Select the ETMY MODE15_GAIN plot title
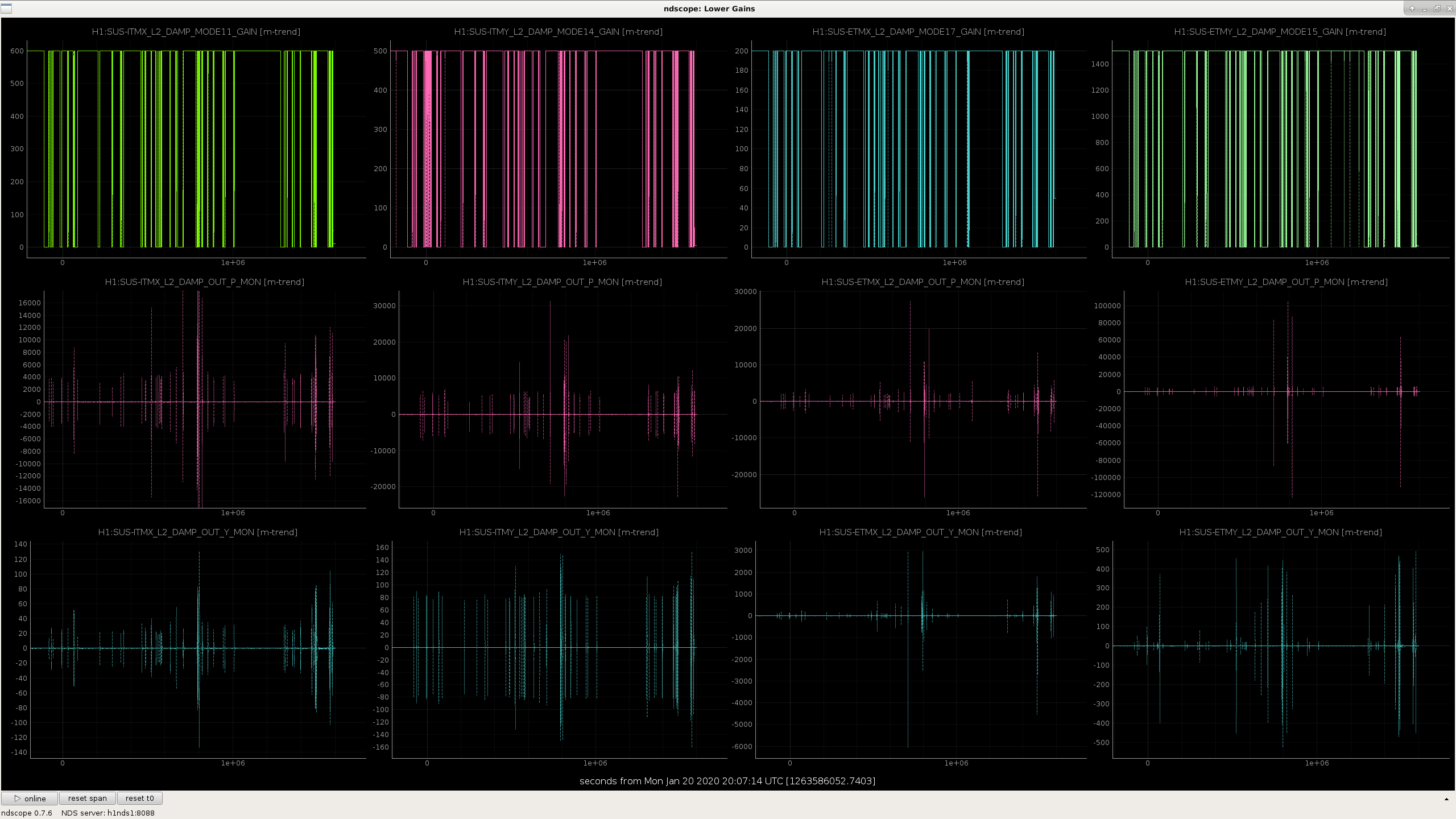Viewport: 1456px width, 819px height. pos(1280,32)
